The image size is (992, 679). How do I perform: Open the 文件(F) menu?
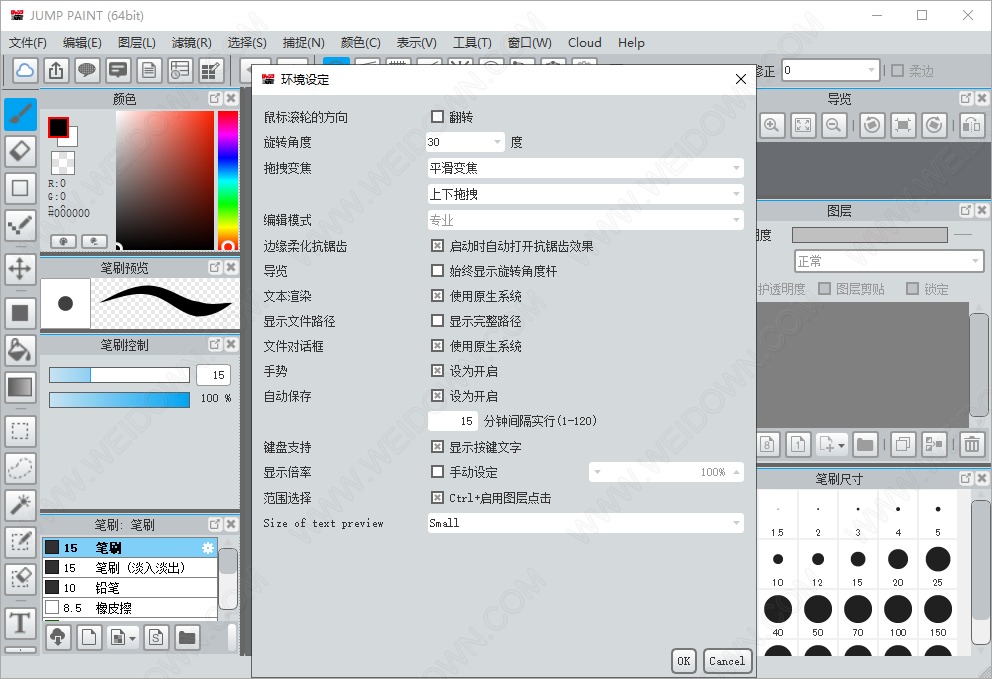tap(28, 42)
